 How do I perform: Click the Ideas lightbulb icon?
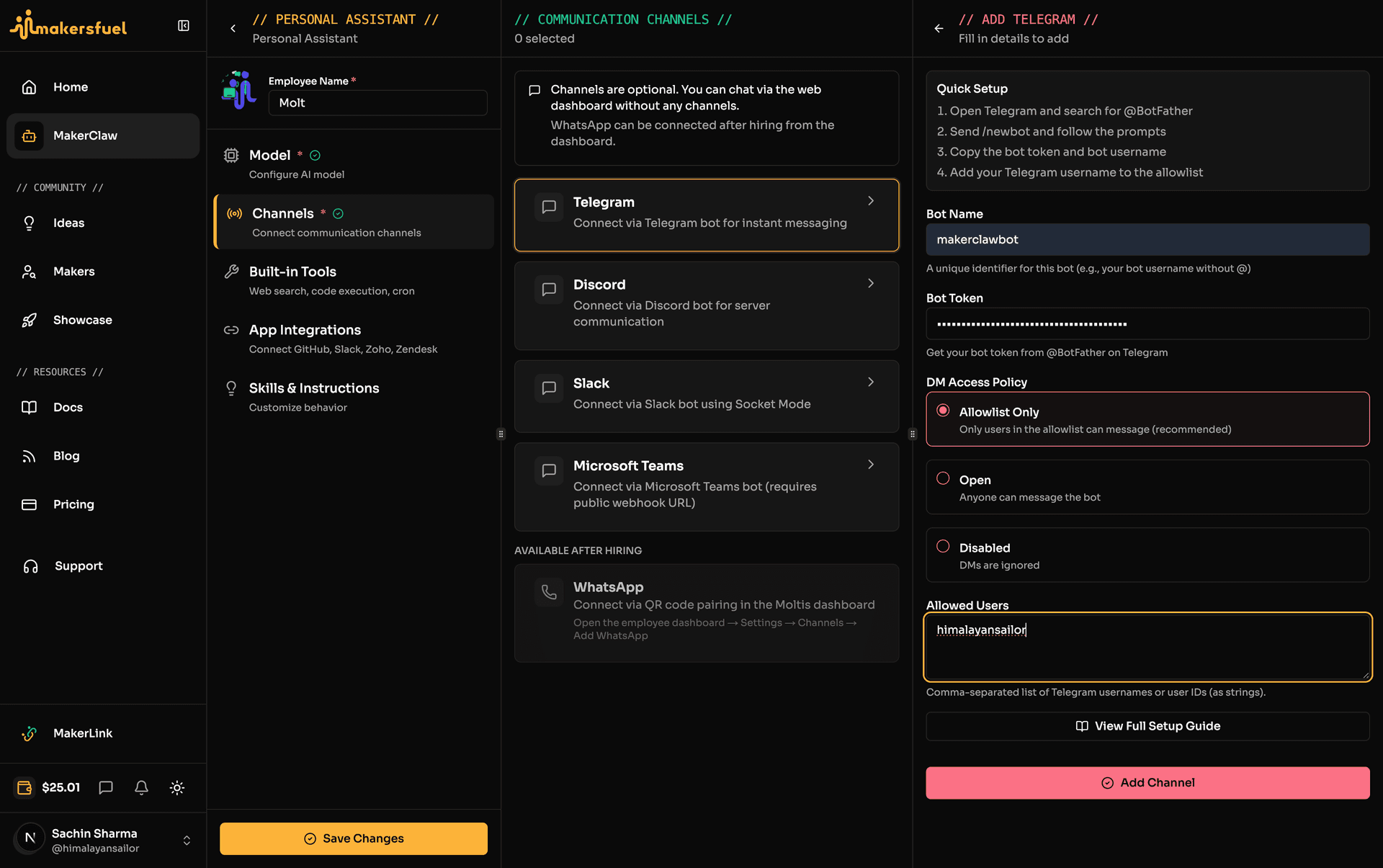click(29, 223)
